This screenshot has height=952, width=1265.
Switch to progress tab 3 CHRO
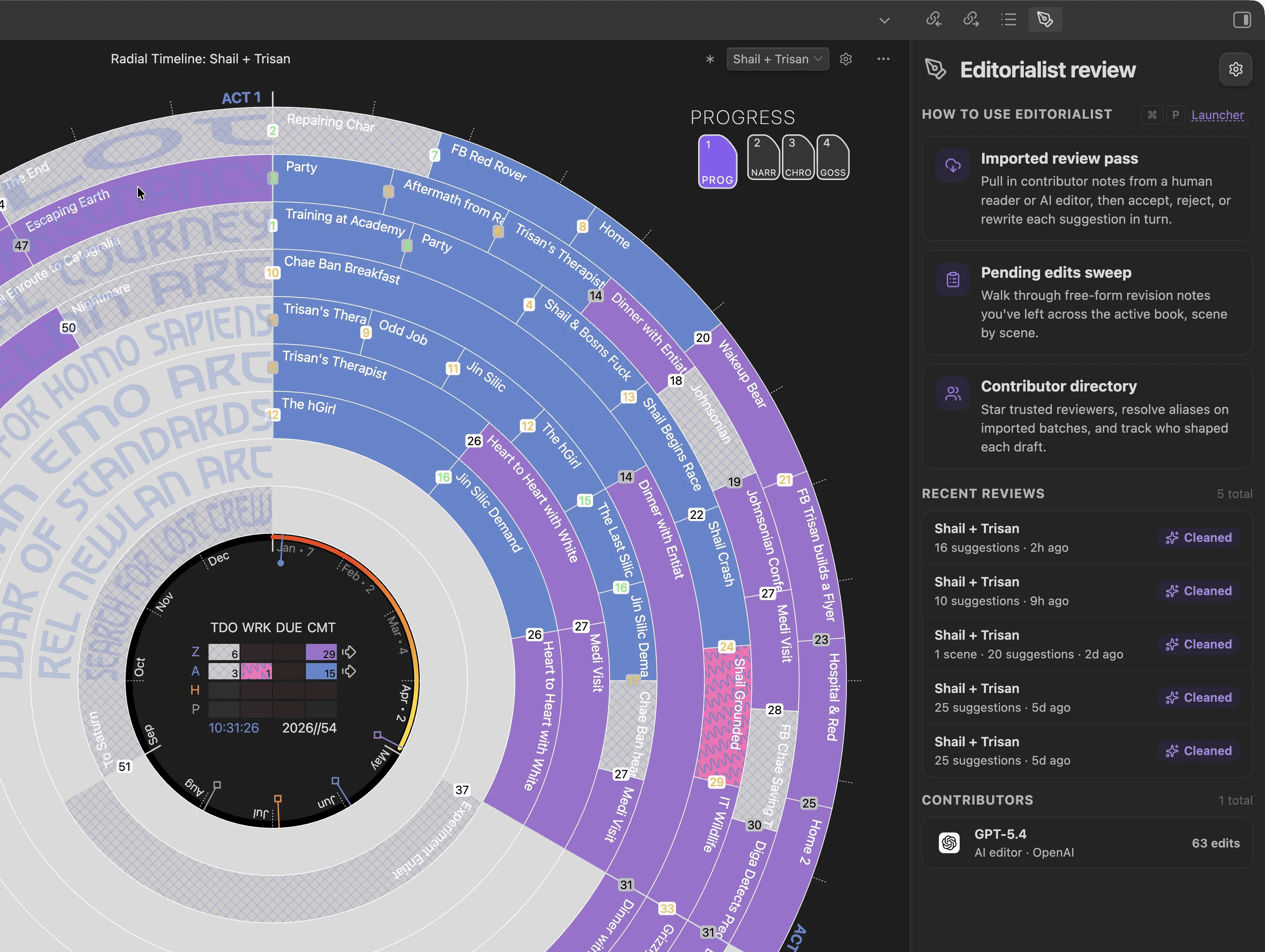click(x=798, y=157)
